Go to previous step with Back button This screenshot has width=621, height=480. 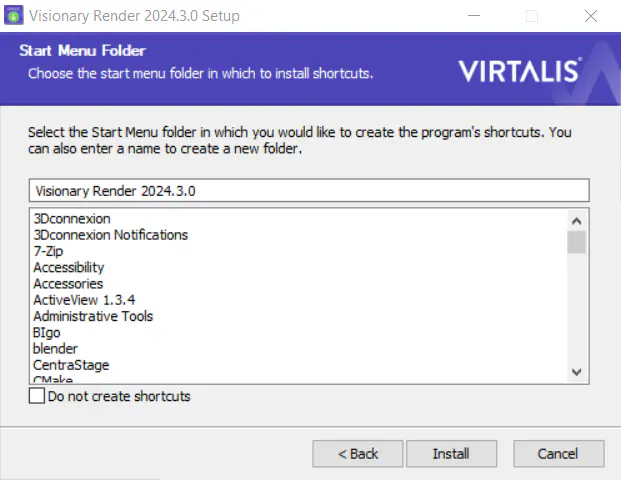point(358,453)
